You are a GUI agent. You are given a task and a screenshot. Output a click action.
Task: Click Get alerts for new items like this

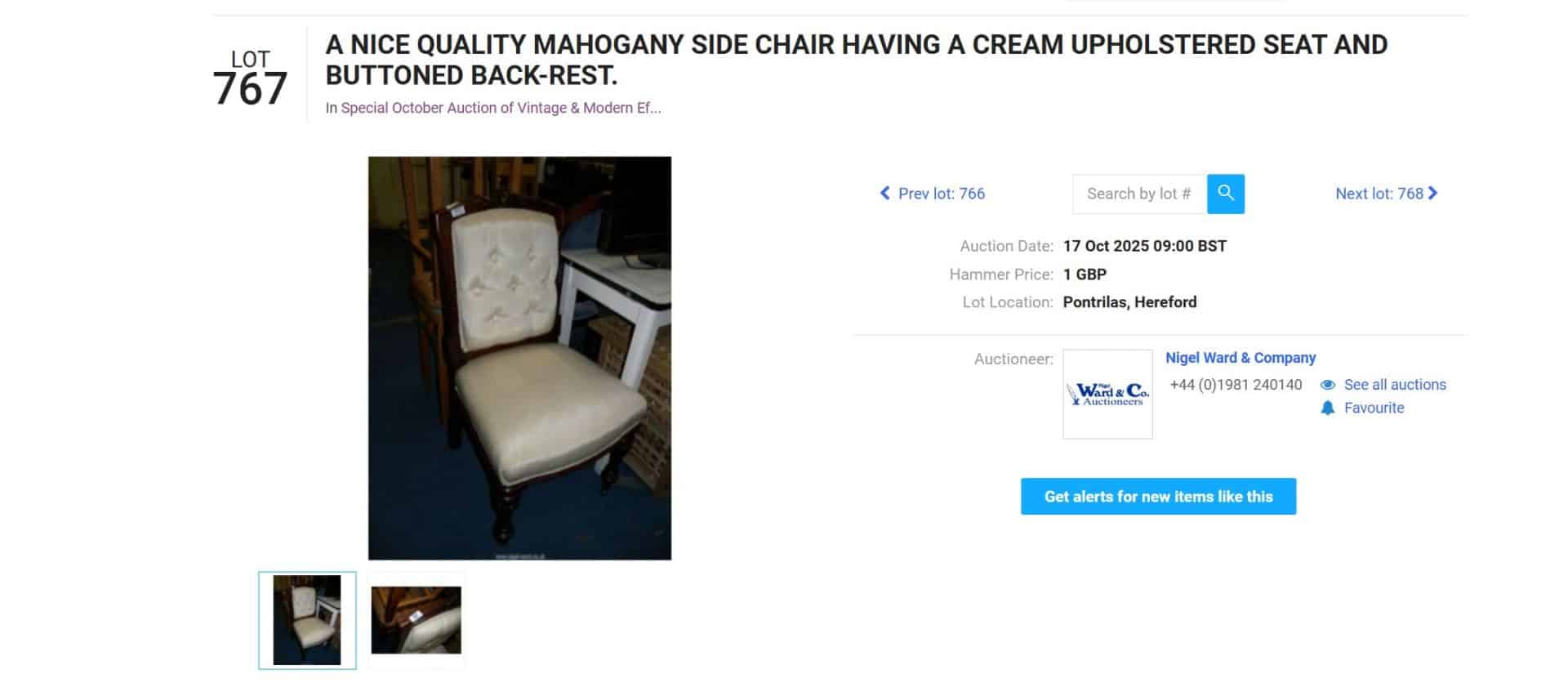(1158, 496)
